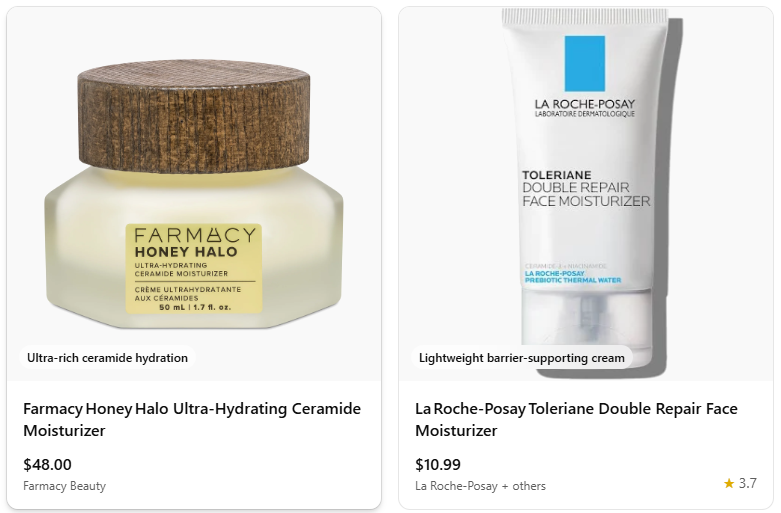The height and width of the screenshot is (513, 781).
Task: Open Farmacy Honey Halo Ultra-Hydrating Ceramide Moisturizer title
Action: click(192, 419)
